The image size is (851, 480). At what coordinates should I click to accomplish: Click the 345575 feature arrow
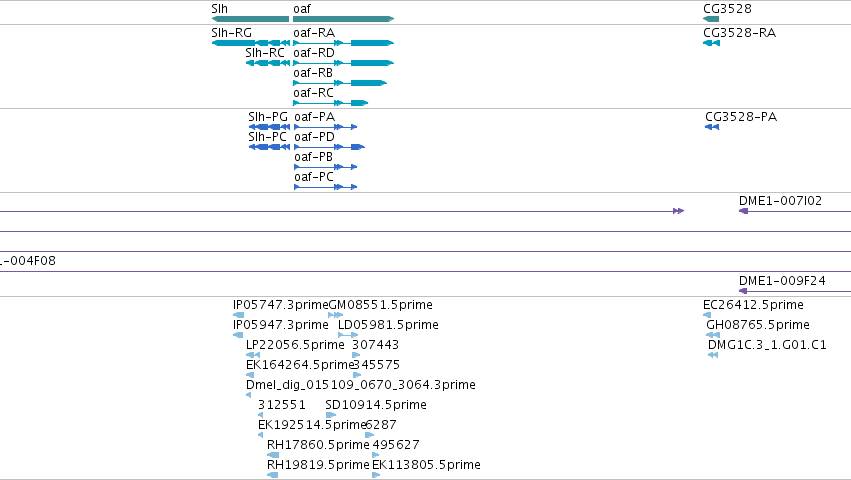click(x=357, y=375)
